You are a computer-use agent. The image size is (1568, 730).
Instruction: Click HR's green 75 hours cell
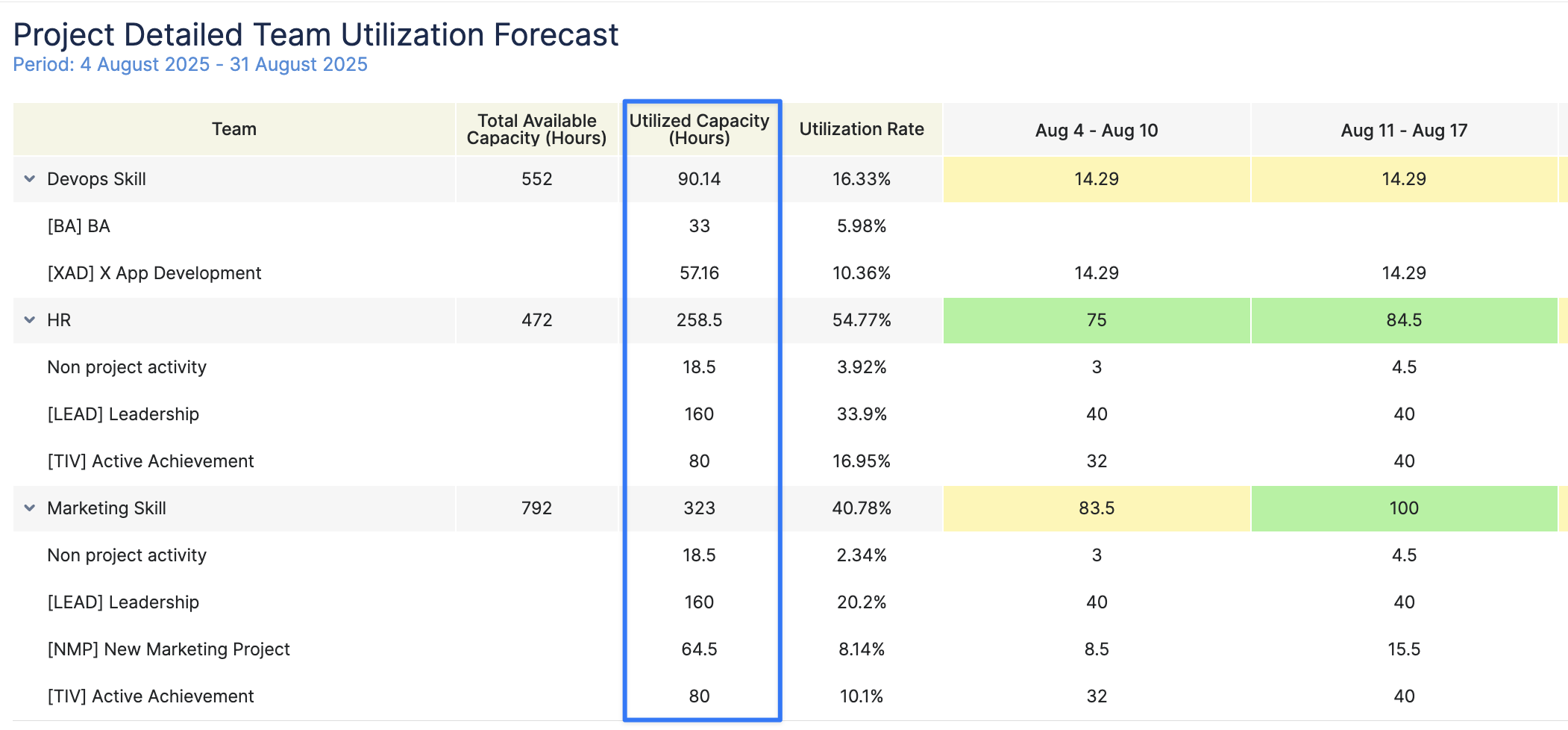(1096, 320)
